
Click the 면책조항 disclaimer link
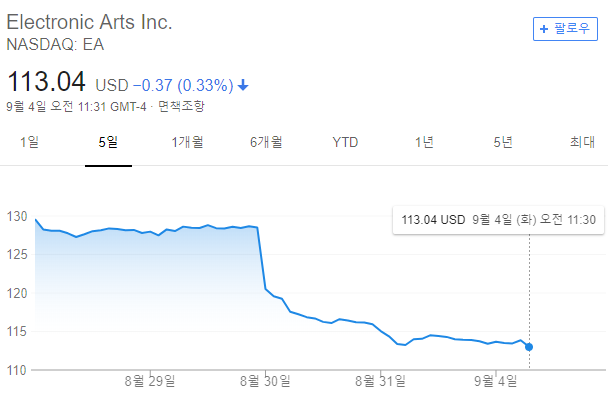(x=181, y=106)
